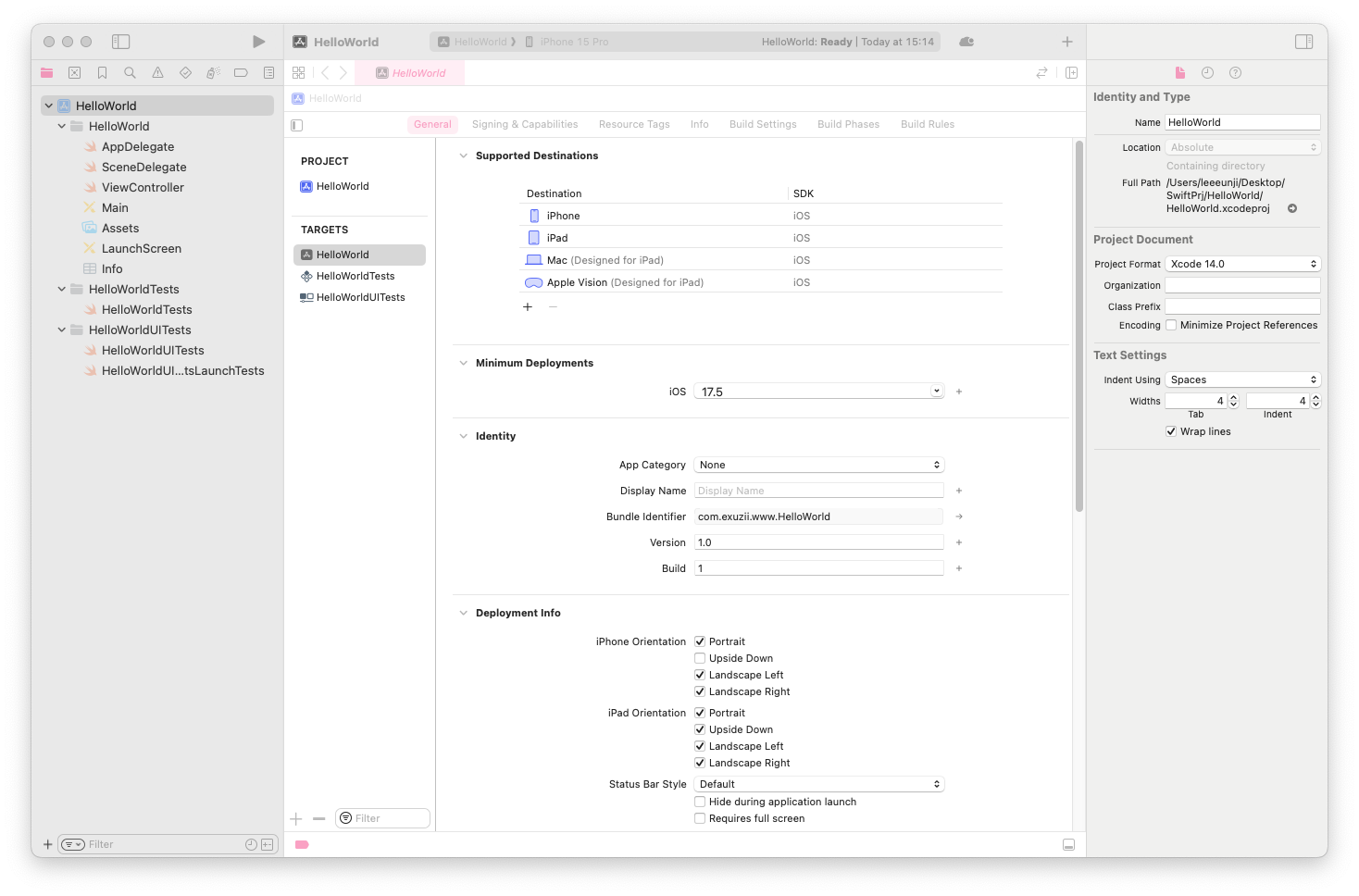Switch to Resource Tags tab
The height and width of the screenshot is (896, 1359).
(x=634, y=124)
